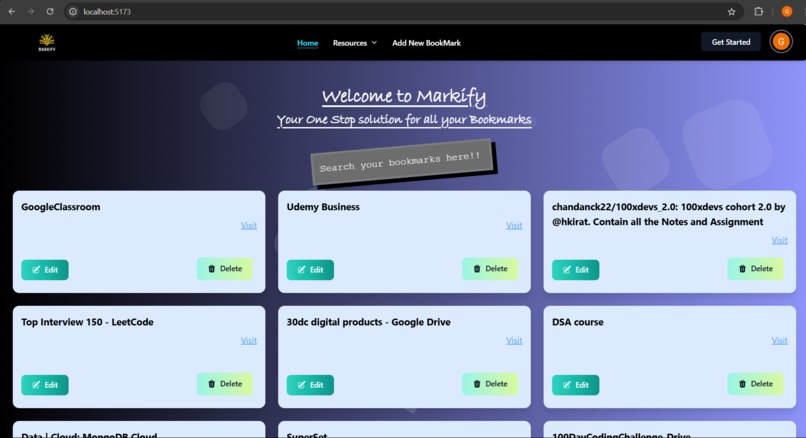Viewport: 806px width, 438px height.
Task: Delete 30dc digital products bookmark
Action: tap(490, 384)
